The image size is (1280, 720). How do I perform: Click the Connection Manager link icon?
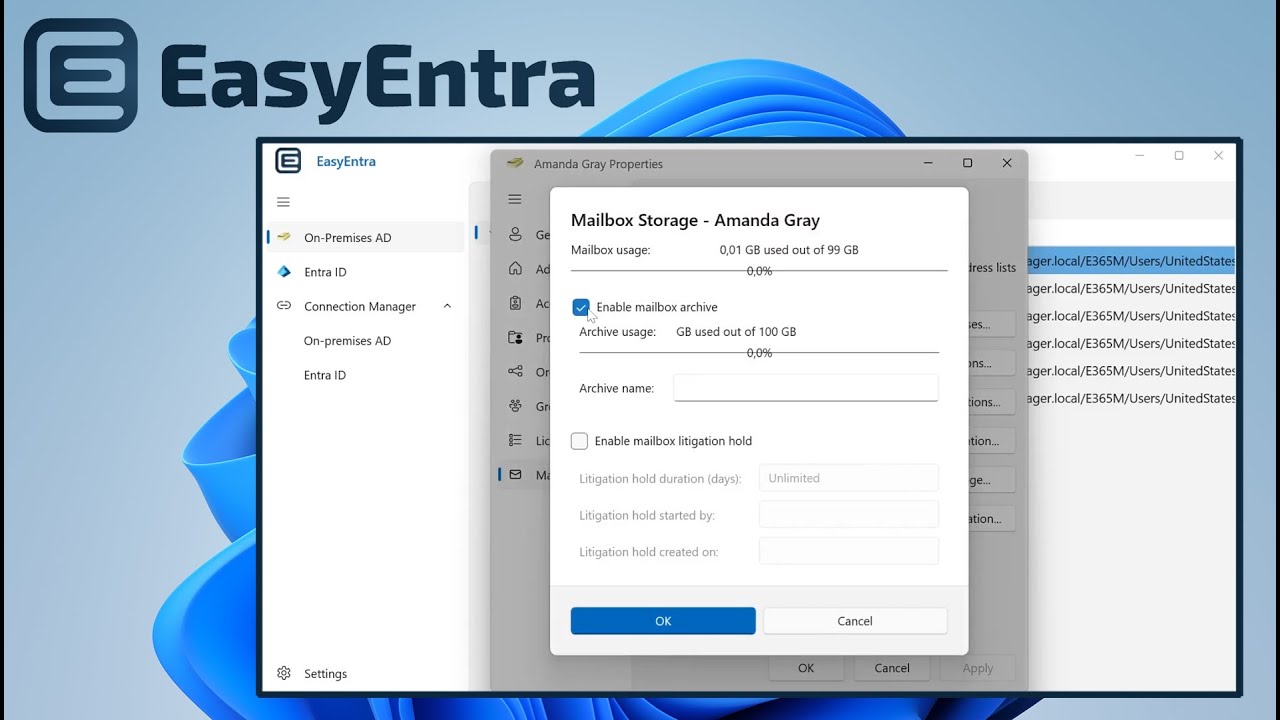[x=284, y=306]
